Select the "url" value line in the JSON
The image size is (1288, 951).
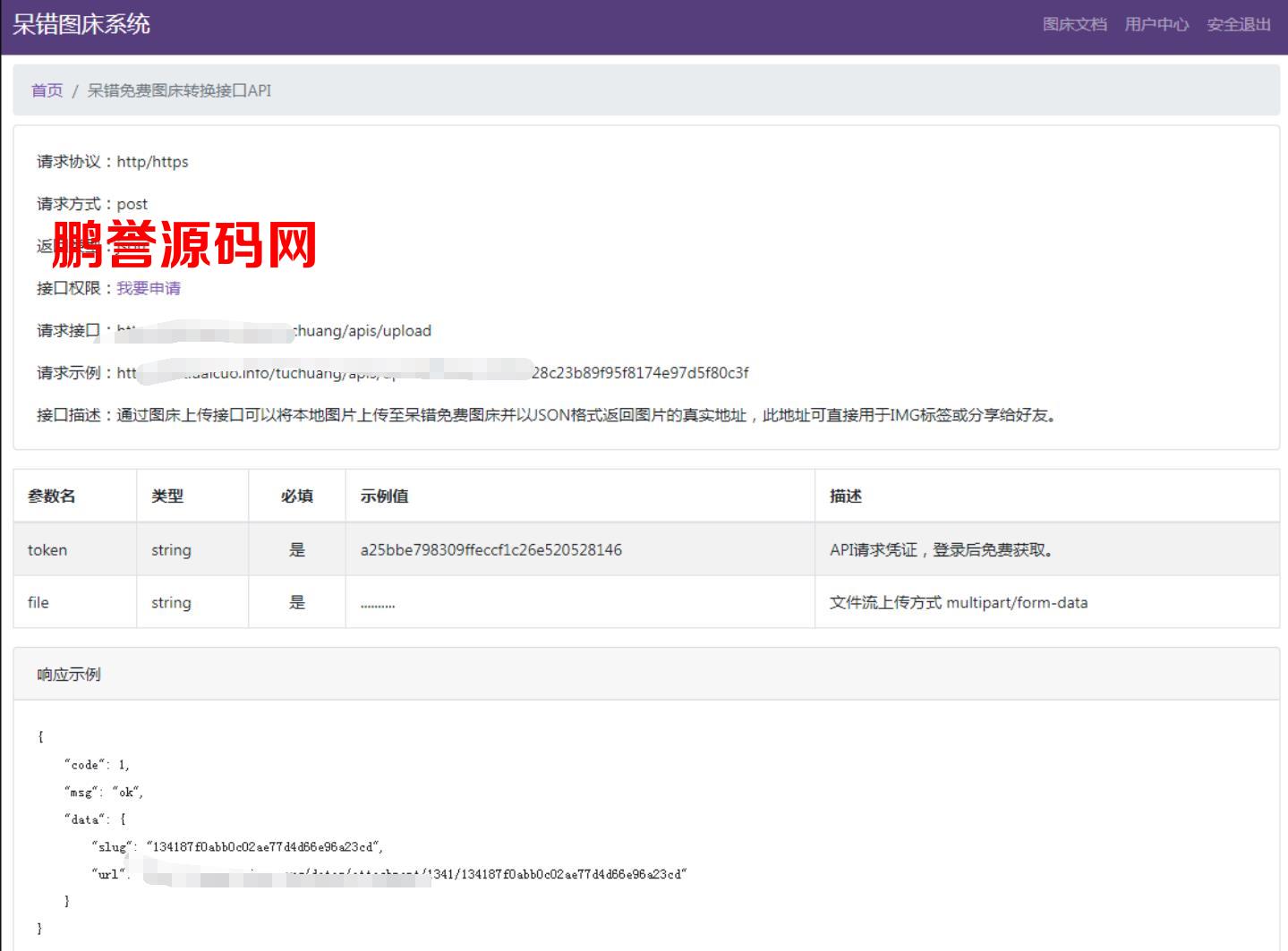pyautogui.click(x=388, y=874)
